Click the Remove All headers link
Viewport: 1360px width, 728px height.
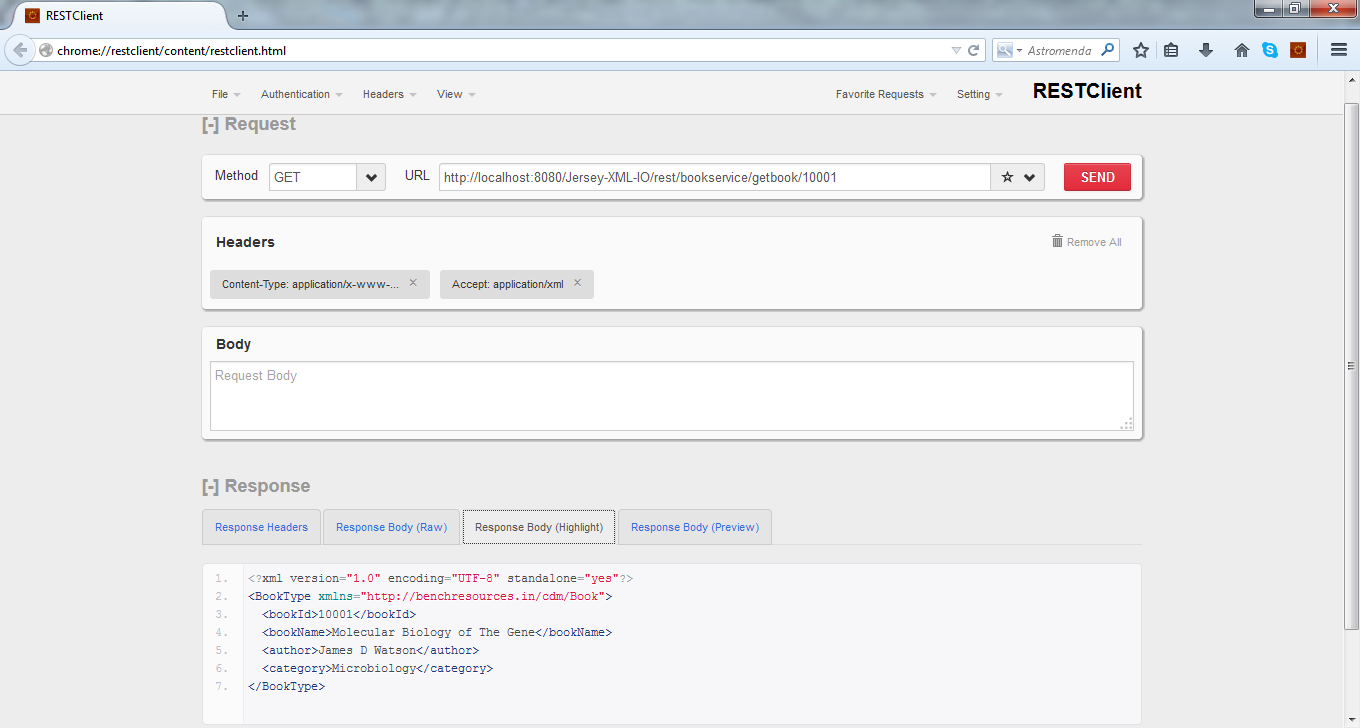1094,242
